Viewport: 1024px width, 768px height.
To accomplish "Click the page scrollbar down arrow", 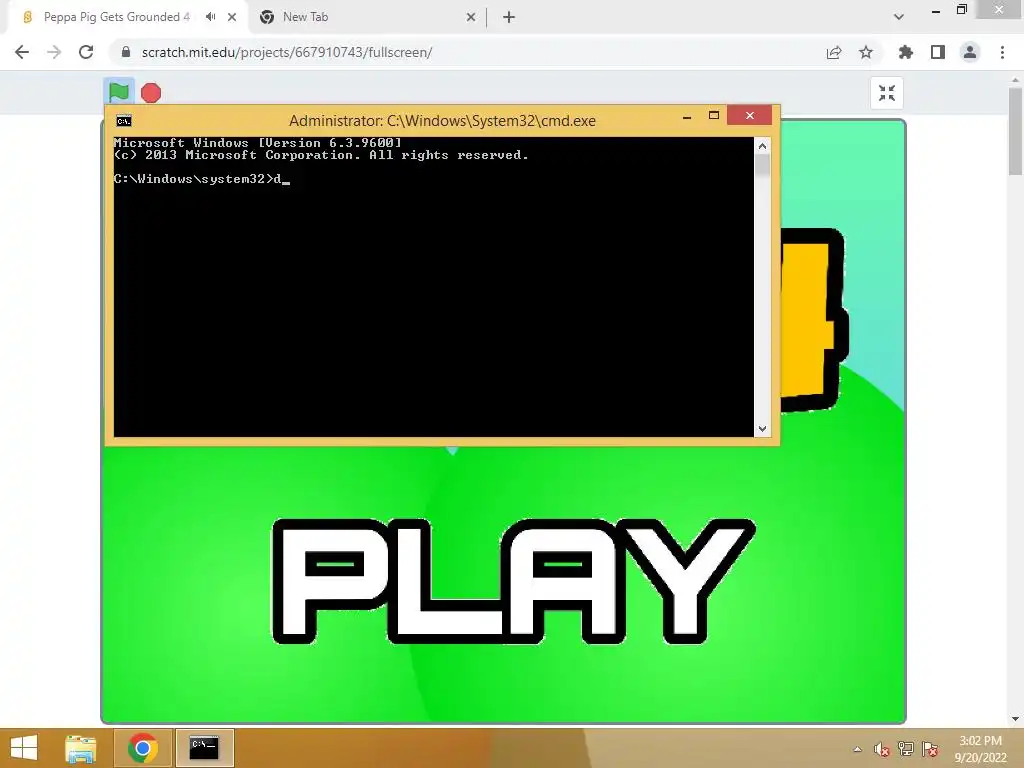I will (1015, 719).
